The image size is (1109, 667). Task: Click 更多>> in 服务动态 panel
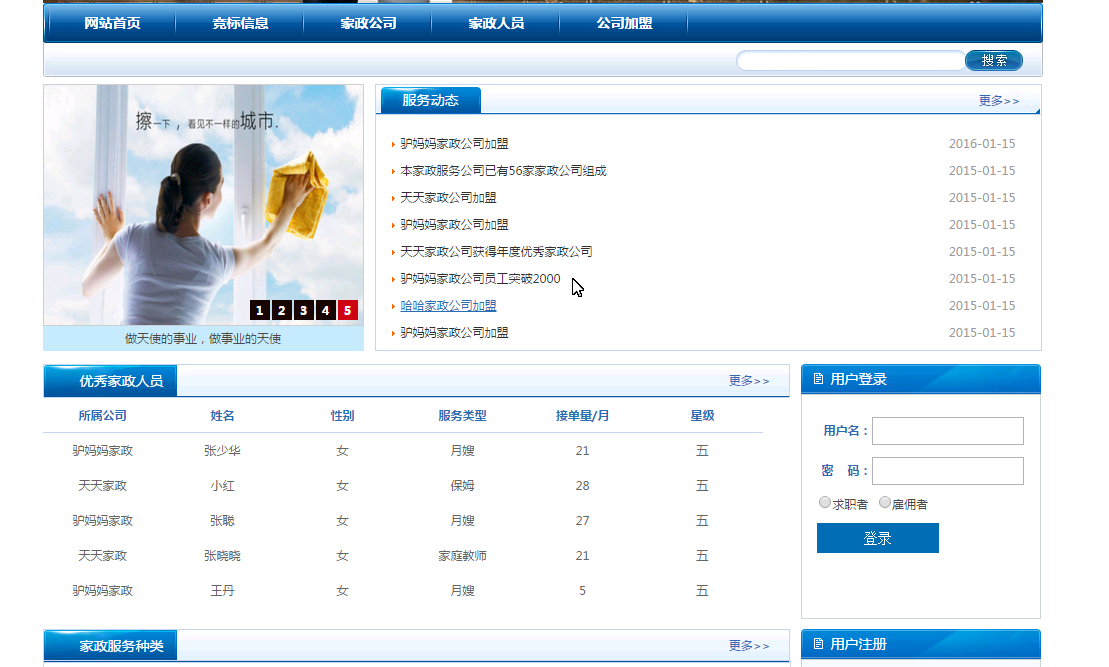coord(999,101)
